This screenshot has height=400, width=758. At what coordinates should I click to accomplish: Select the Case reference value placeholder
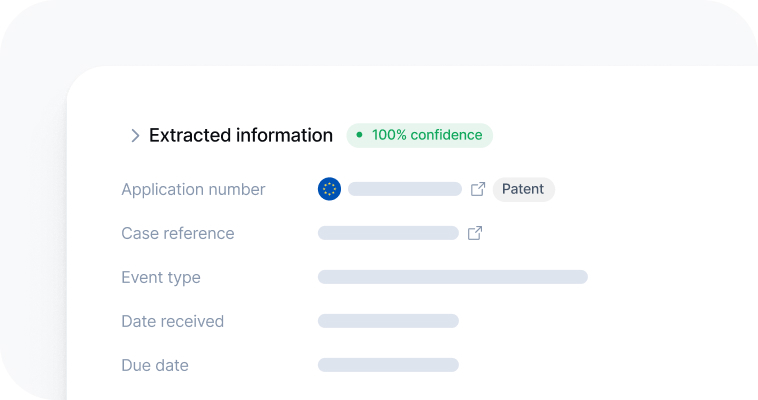[x=388, y=233]
